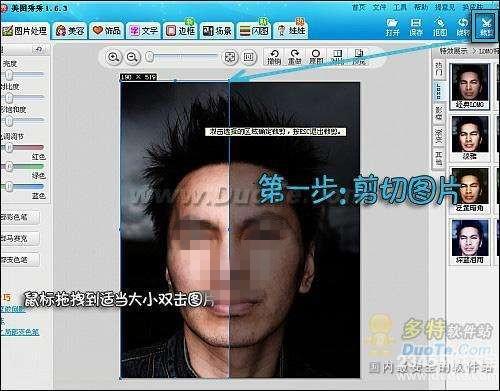Image resolution: width=500 pixels, height=391 pixels.
Task: Click the 撤销 undo icon
Action: coord(274,57)
